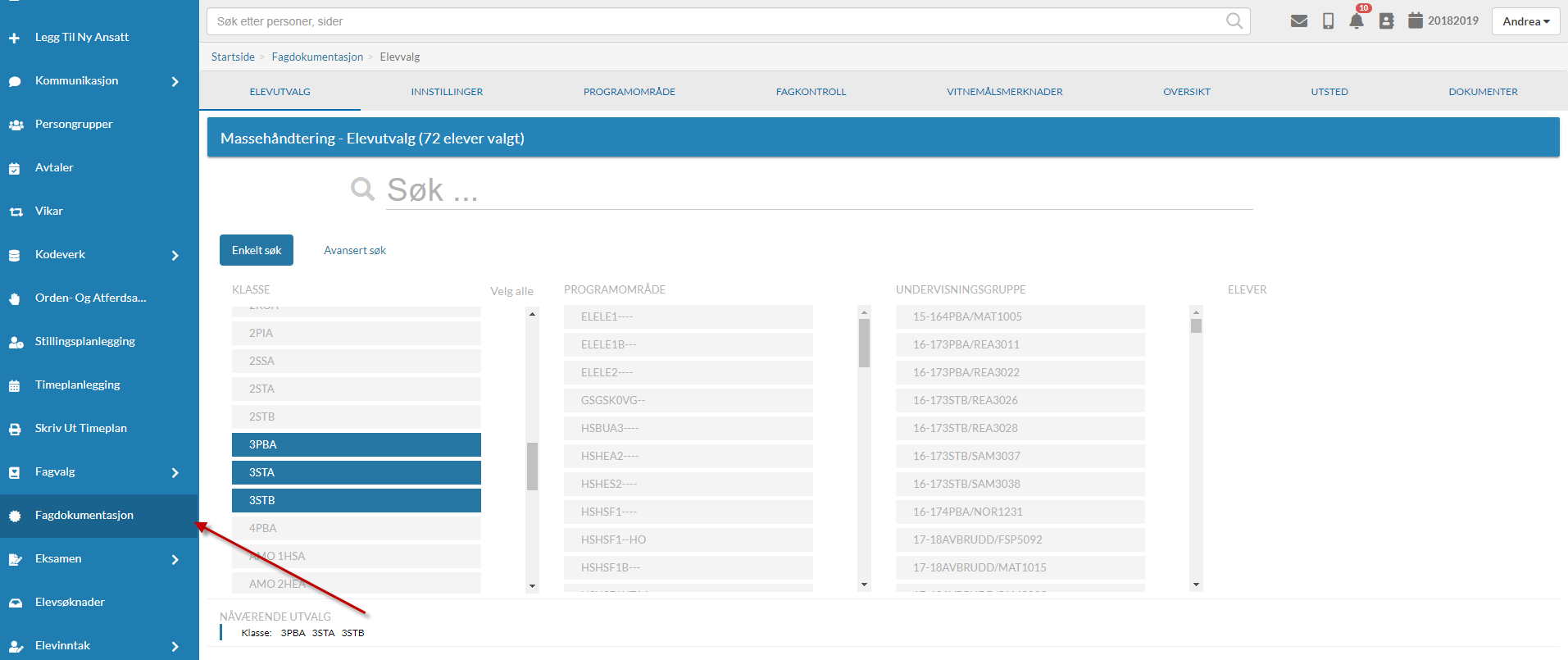Click the Avansert søk link
The width and height of the screenshot is (1568, 660).
(355, 251)
